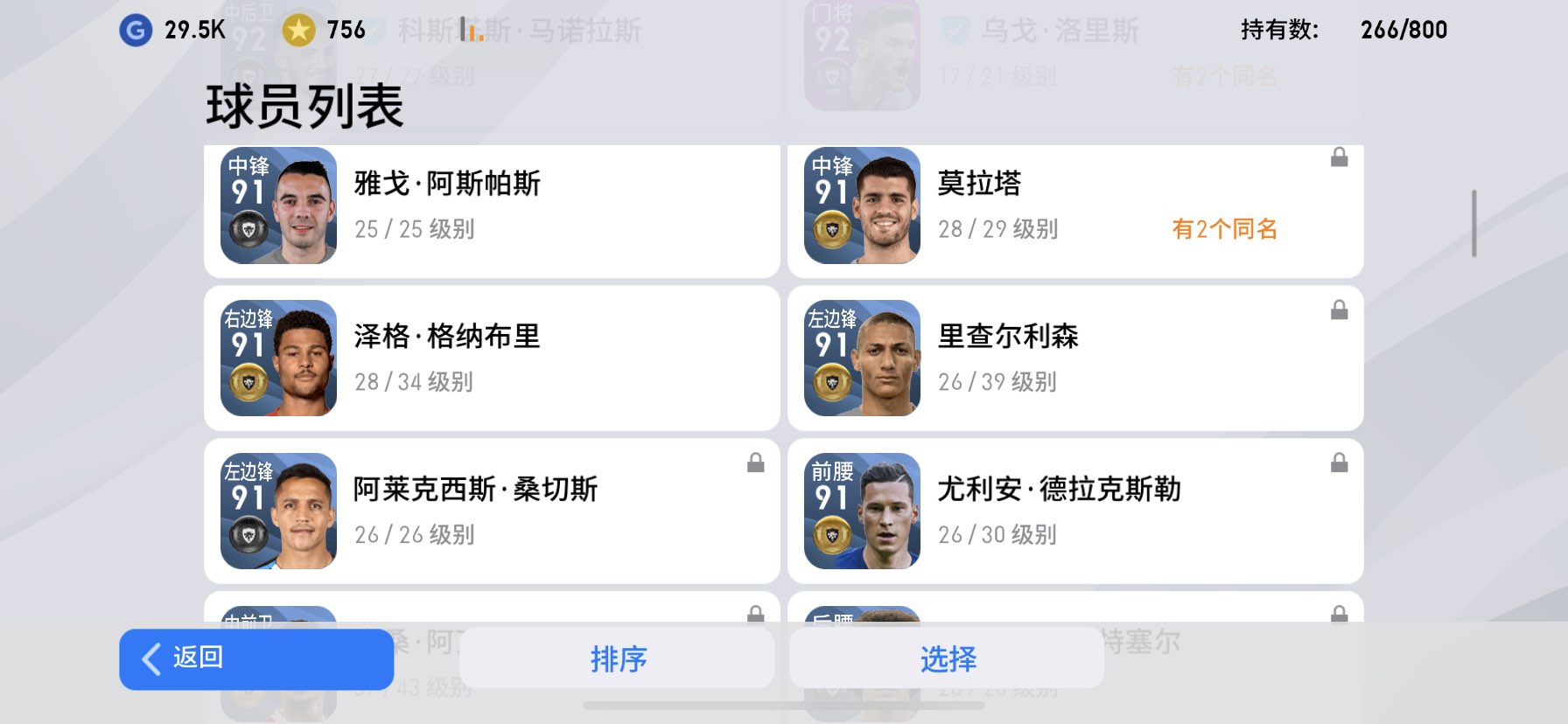This screenshot has height=724, width=1568.
Task: Click the 球员列表 heading
Action: [x=304, y=106]
